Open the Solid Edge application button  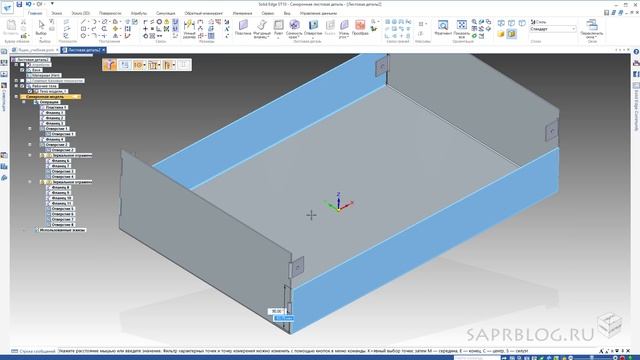point(7,8)
